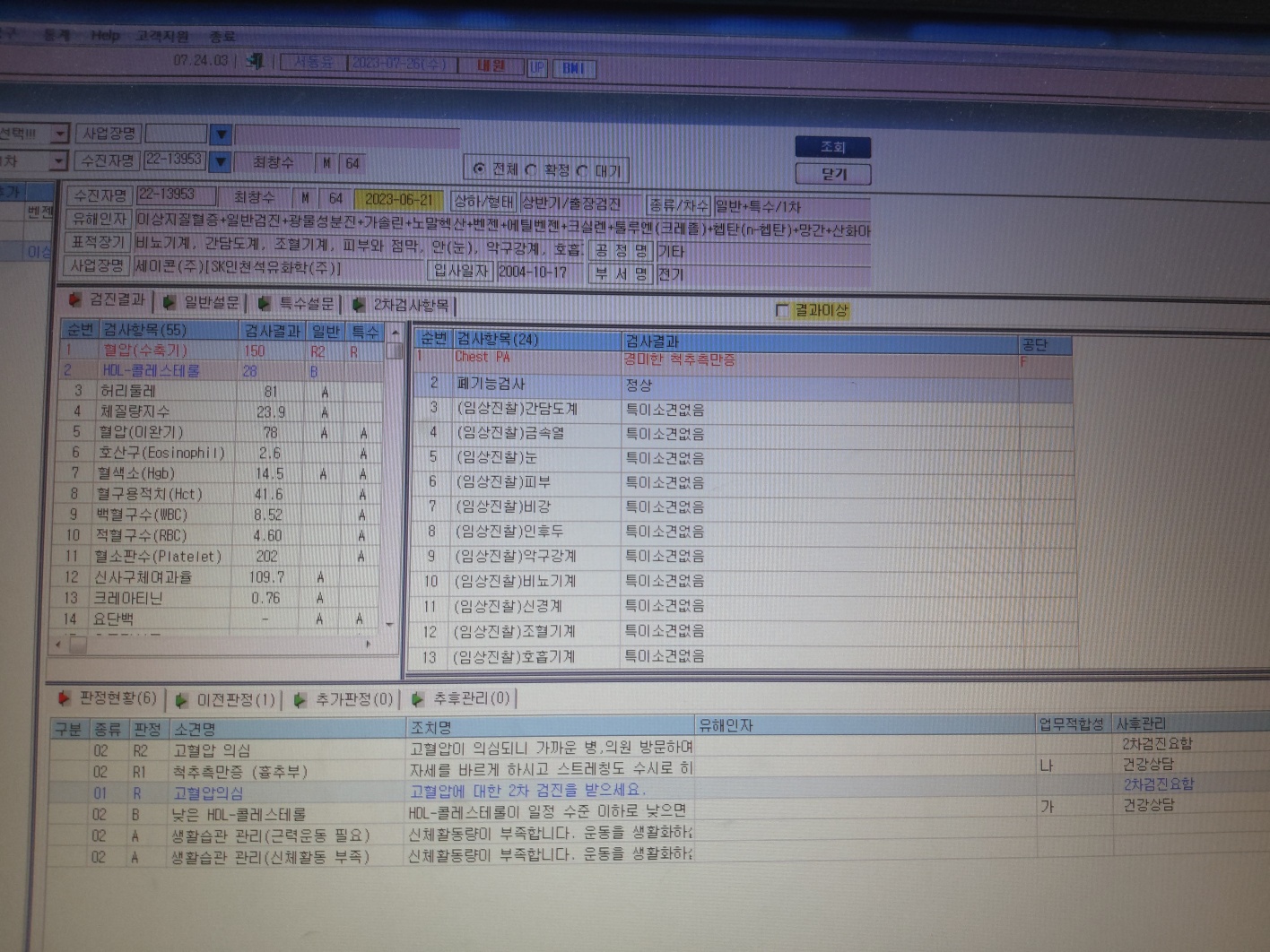This screenshot has width=1270, height=952.
Task: Click the 닫기 close button
Action: click(833, 174)
